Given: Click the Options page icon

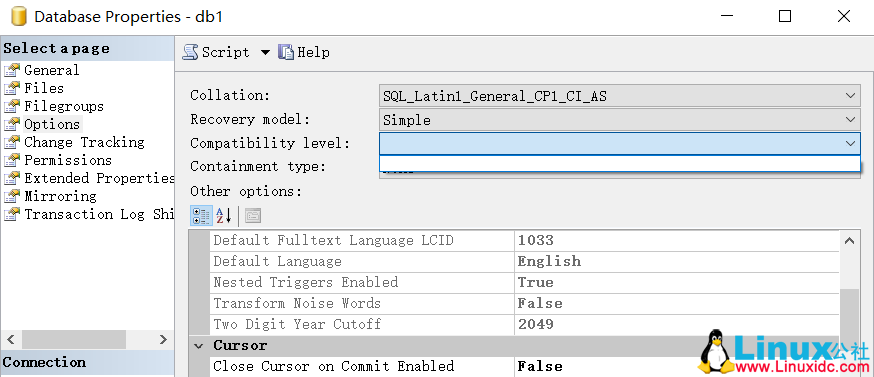Looking at the screenshot, I should pos(12,124).
